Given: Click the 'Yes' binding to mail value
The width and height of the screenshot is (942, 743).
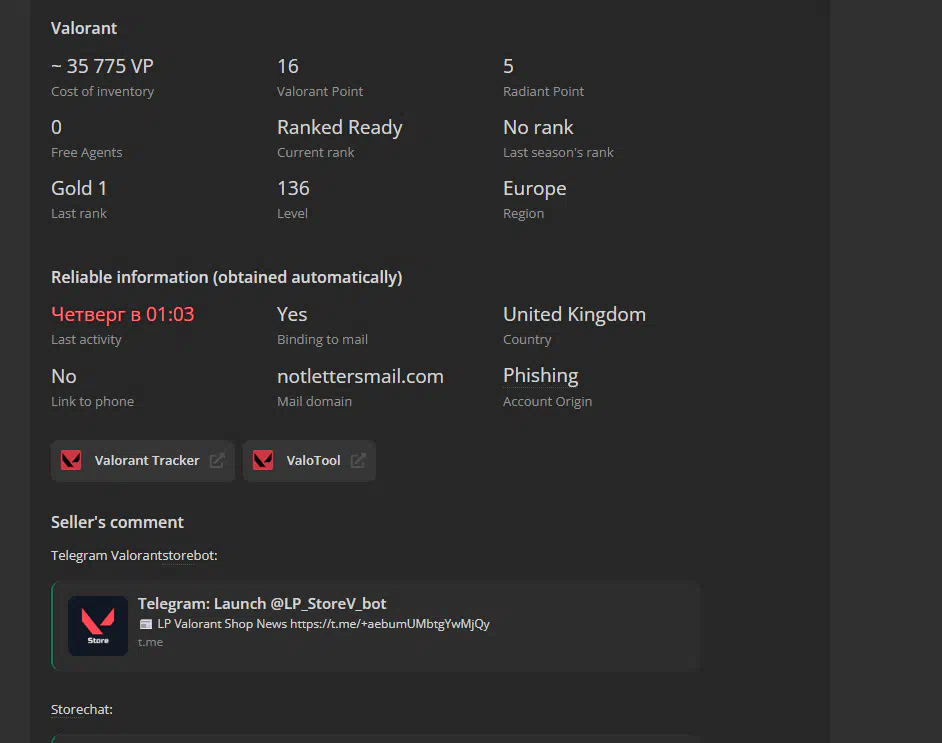Looking at the screenshot, I should [x=292, y=315].
